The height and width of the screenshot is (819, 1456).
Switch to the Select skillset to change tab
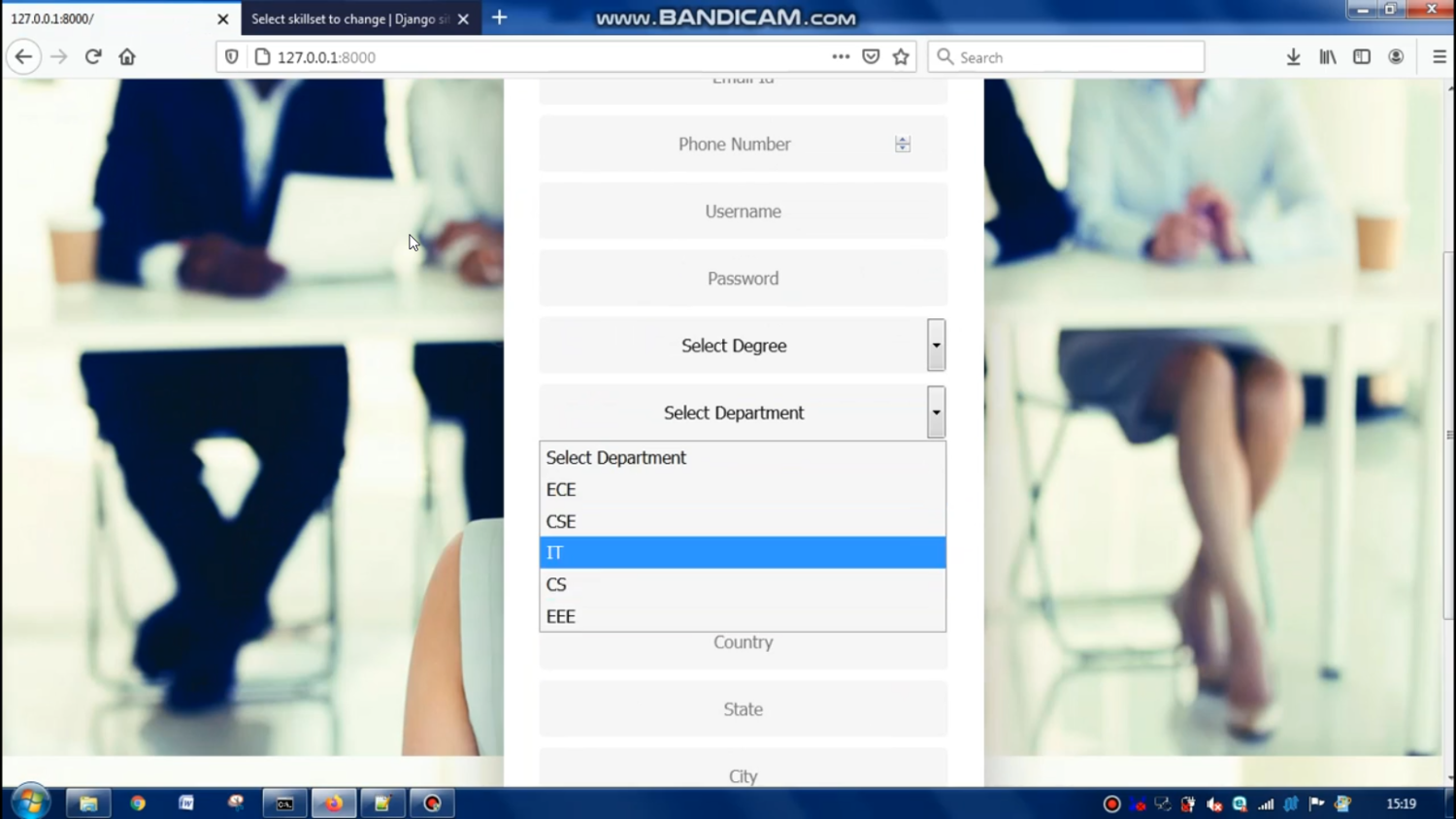click(x=361, y=18)
